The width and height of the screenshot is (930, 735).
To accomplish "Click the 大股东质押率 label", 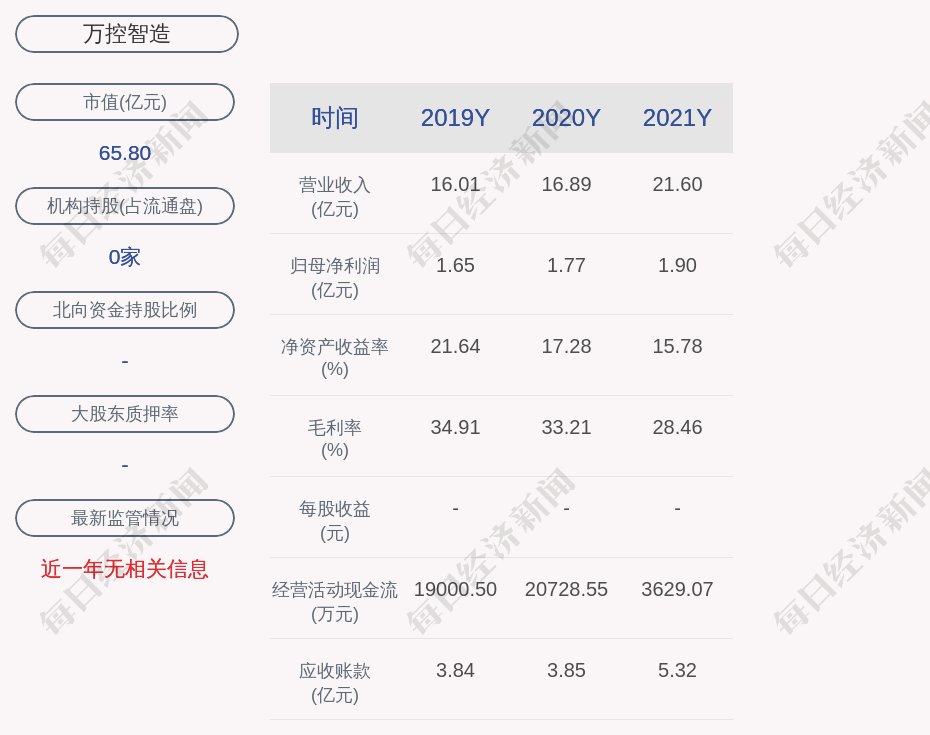I will pos(125,414).
